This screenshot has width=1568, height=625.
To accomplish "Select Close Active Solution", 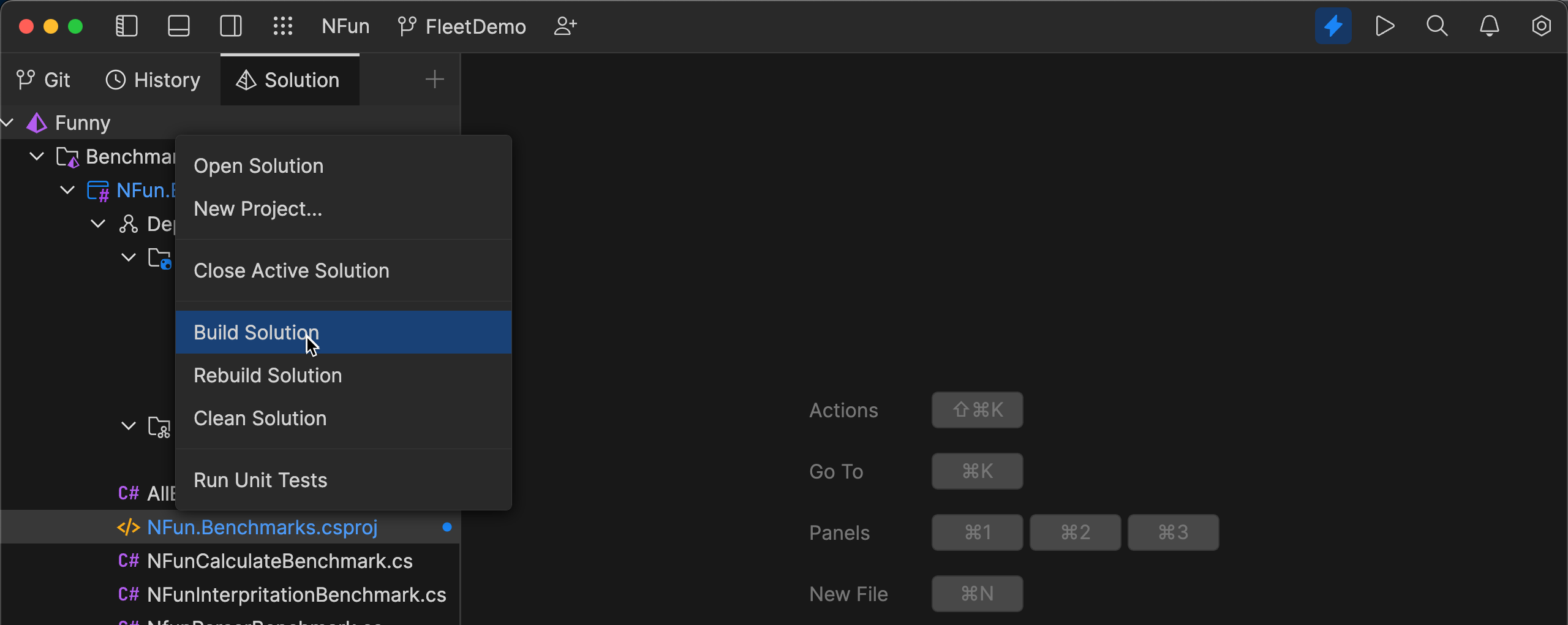I will pos(344,271).
